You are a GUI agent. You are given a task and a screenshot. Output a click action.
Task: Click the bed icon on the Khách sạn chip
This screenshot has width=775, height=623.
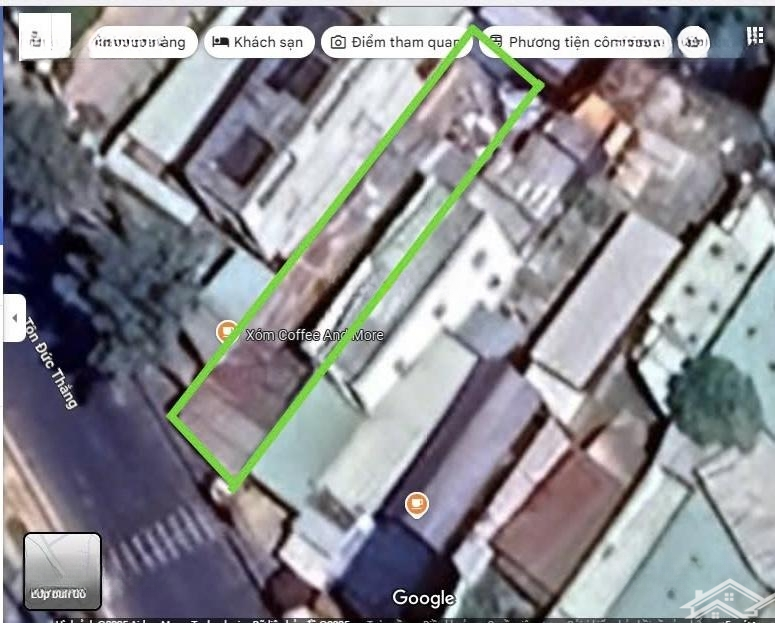point(221,42)
